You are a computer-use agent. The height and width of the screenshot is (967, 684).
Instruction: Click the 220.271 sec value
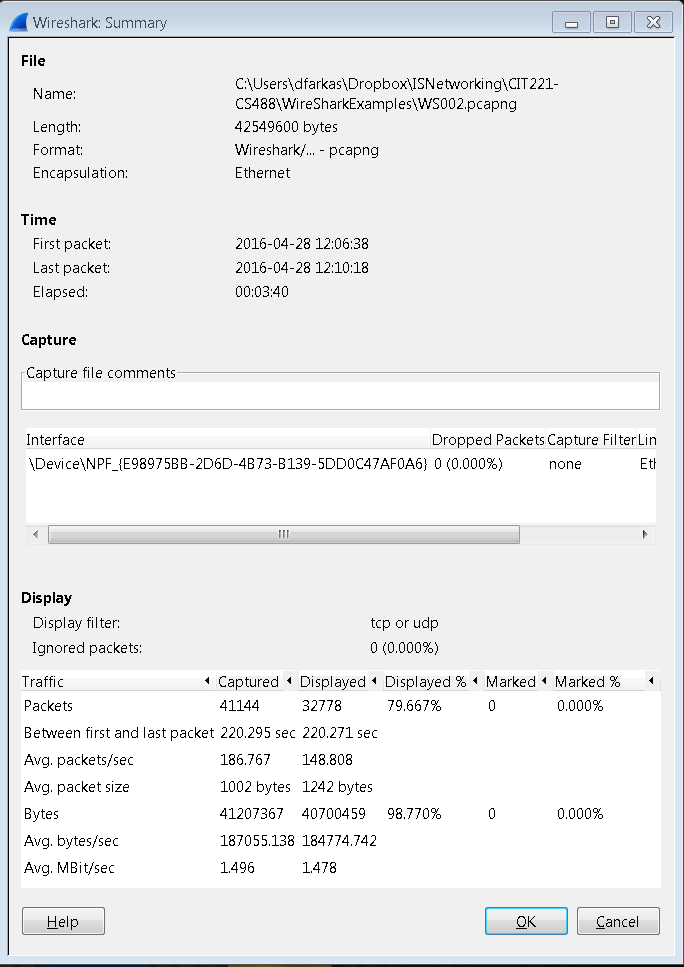tap(340, 733)
